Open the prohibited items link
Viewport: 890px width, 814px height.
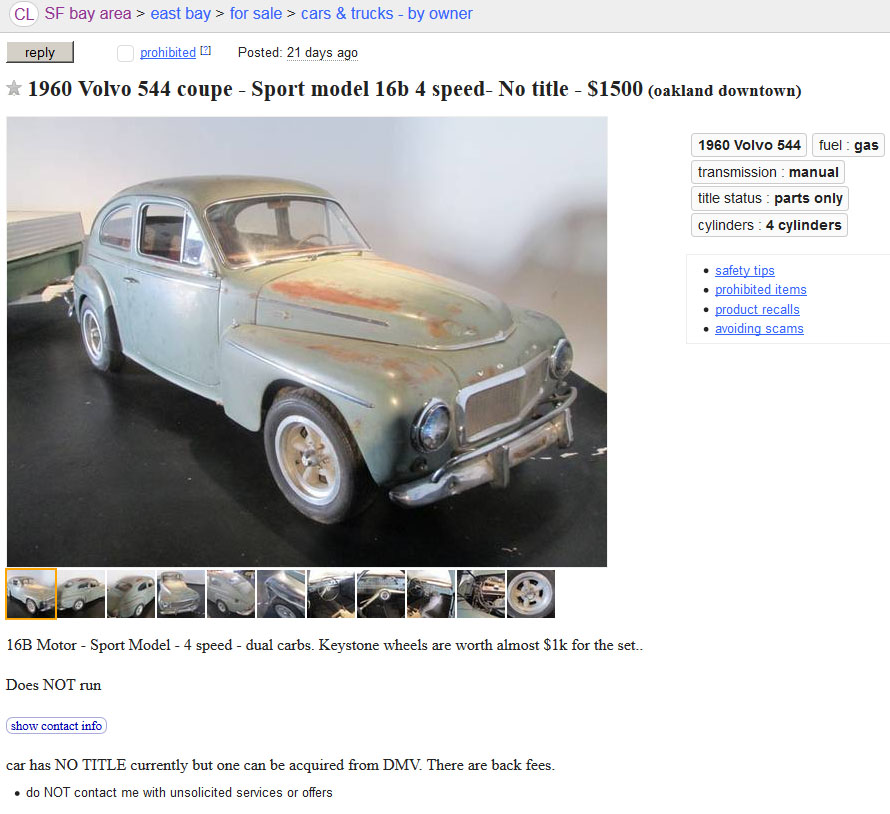click(761, 289)
